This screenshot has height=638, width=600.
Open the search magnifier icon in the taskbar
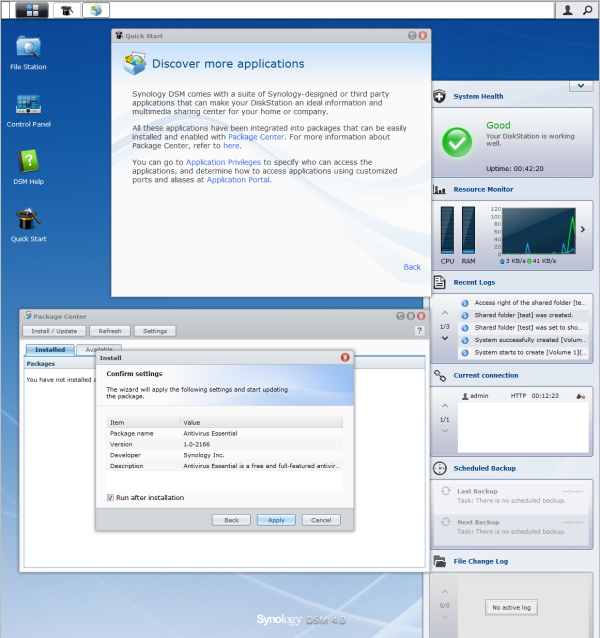587,10
